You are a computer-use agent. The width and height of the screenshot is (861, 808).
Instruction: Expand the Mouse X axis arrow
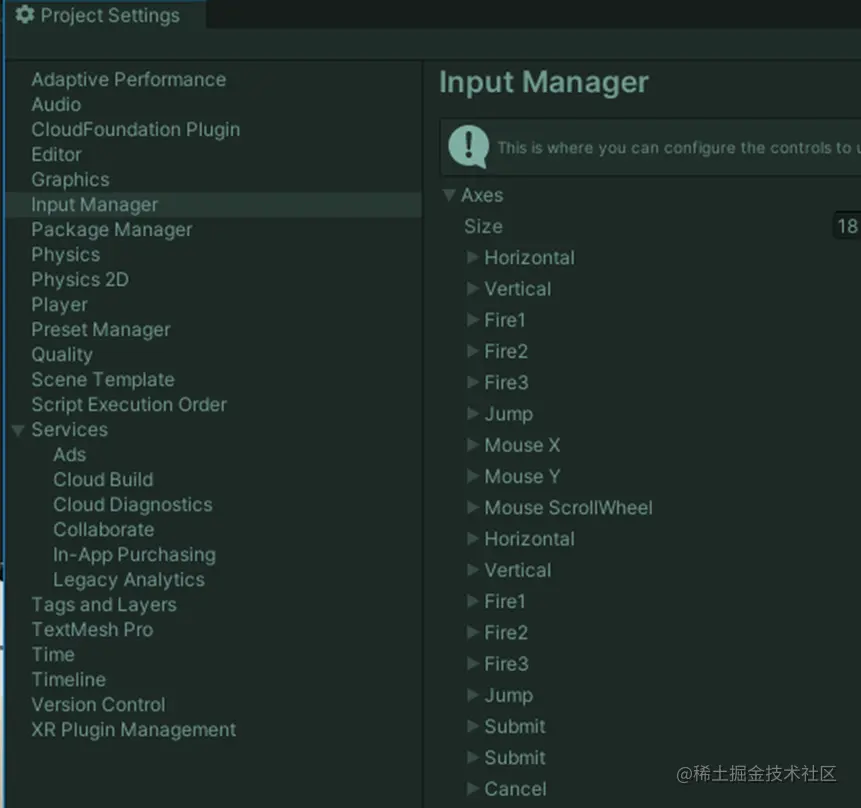click(473, 445)
